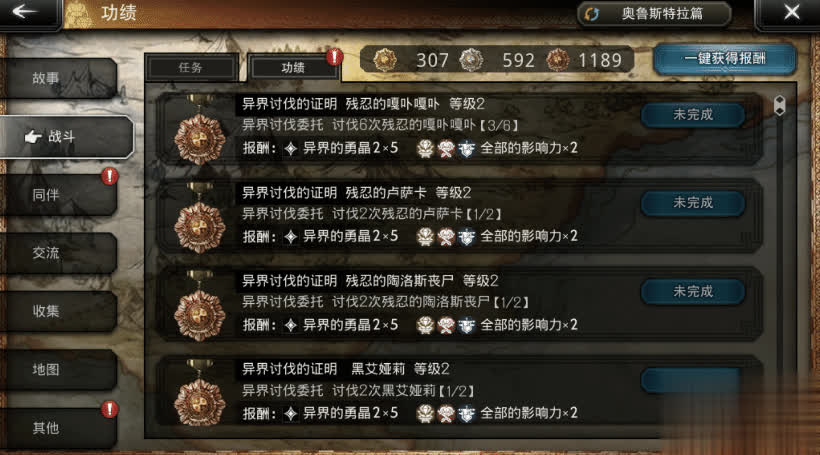Click the gold medal currency icon
The height and width of the screenshot is (455, 820).
coord(385,60)
